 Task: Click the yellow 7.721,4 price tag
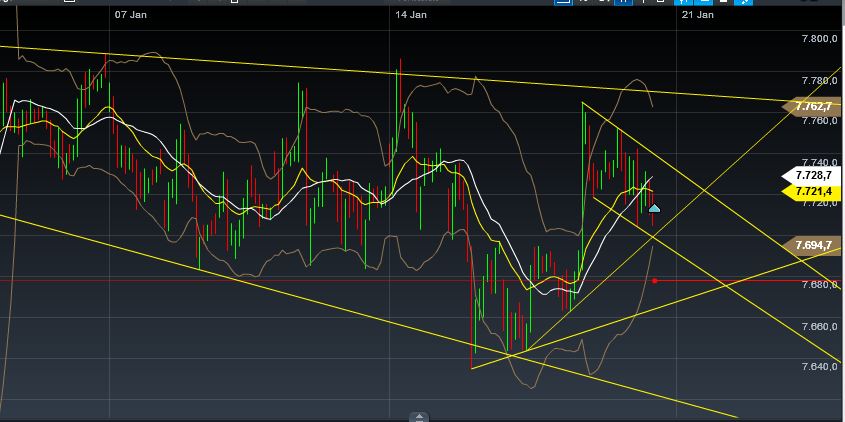[x=814, y=190]
